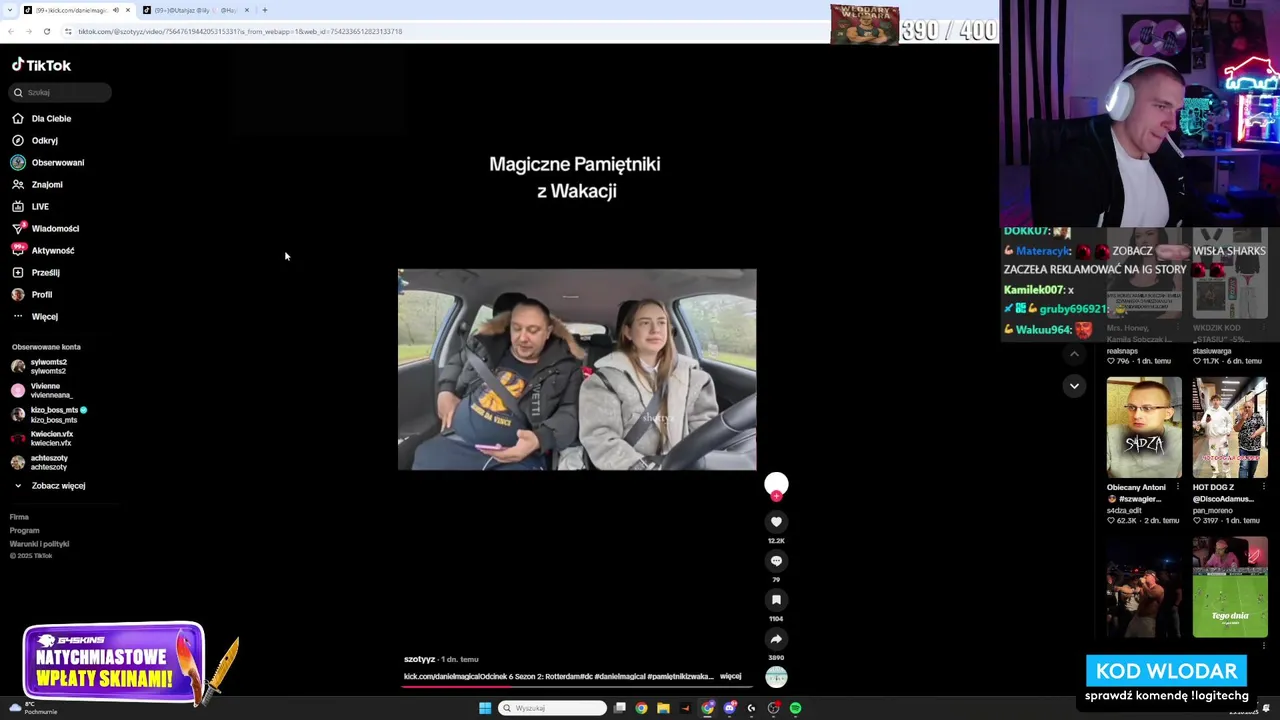Go to next video with down arrow
This screenshot has height=720, width=1280.
[1074, 386]
